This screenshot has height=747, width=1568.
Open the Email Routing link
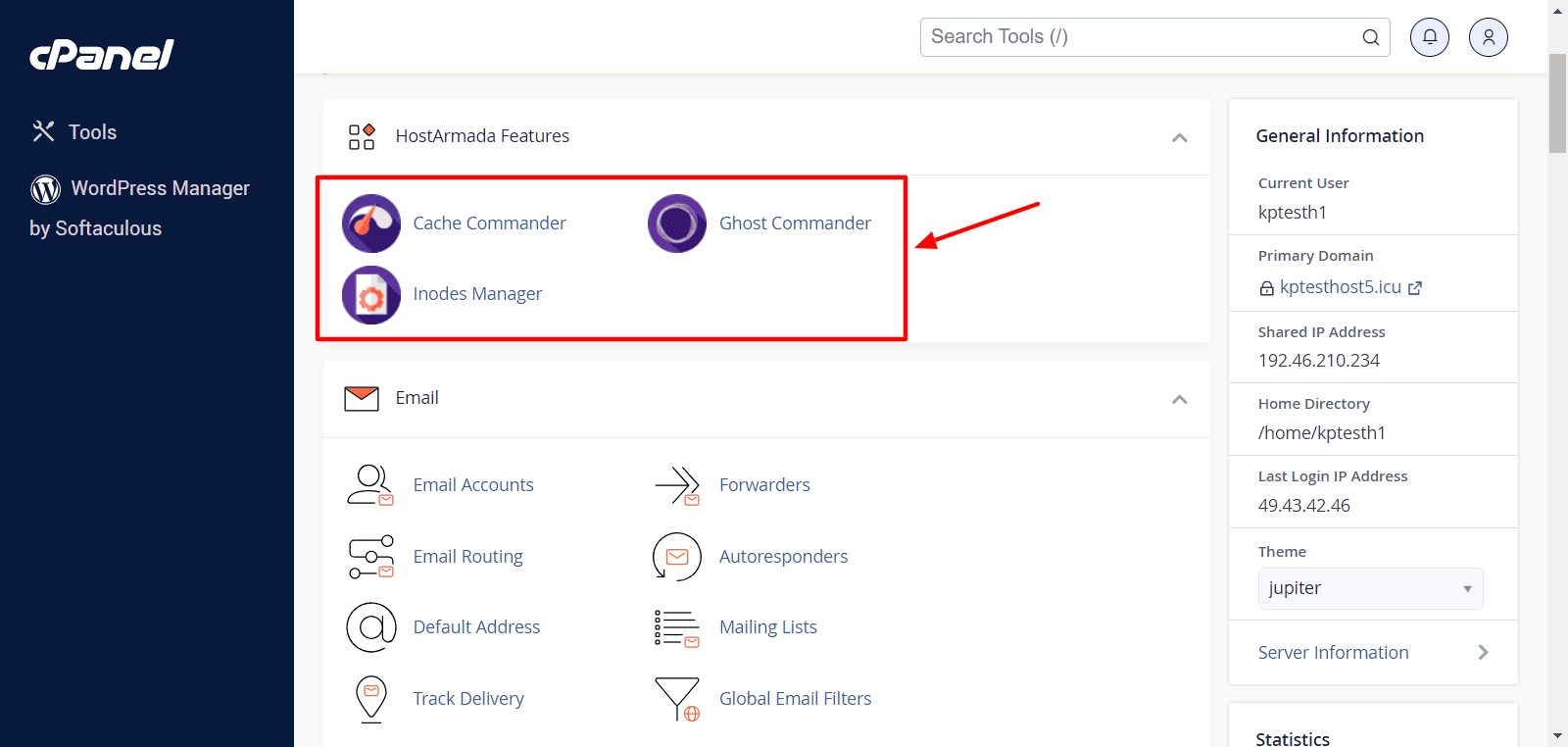click(467, 557)
